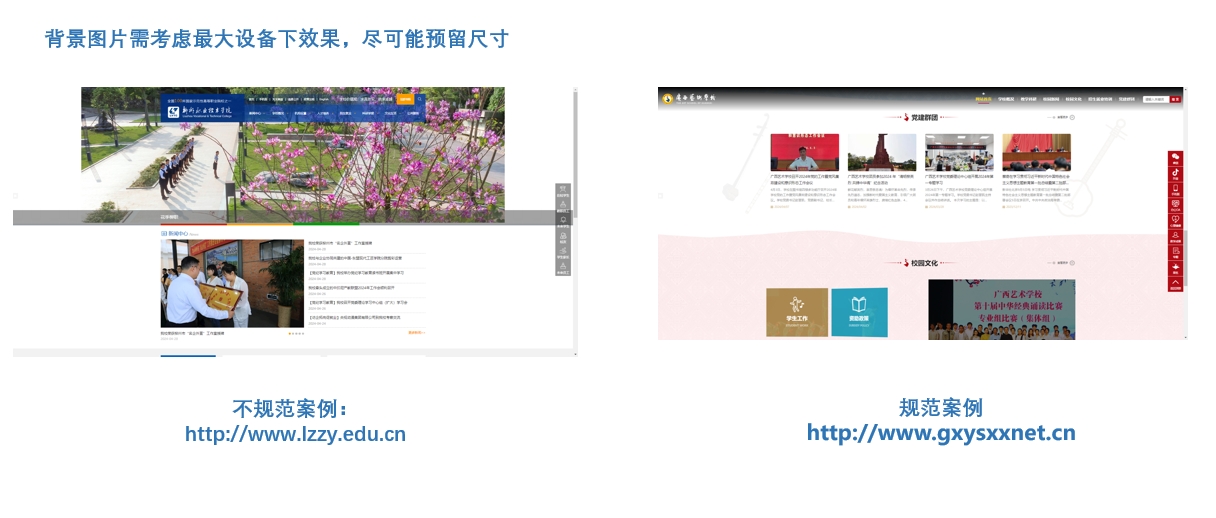Click the magnifier search icon in blue header

click(x=420, y=99)
